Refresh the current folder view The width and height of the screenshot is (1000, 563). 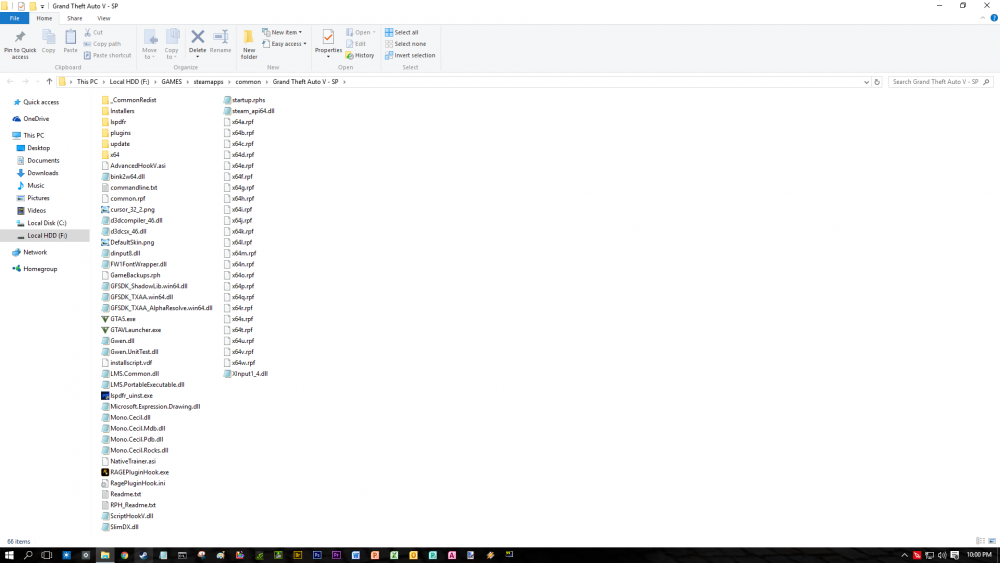[x=877, y=82]
